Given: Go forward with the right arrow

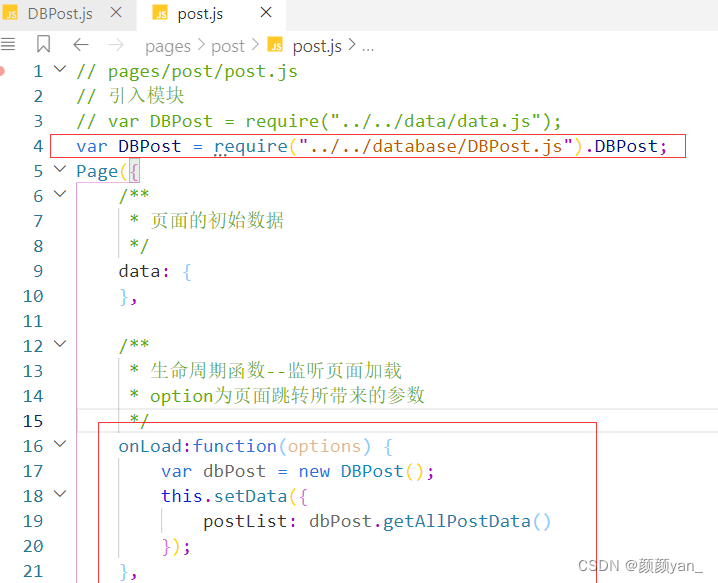Looking at the screenshot, I should 116,44.
